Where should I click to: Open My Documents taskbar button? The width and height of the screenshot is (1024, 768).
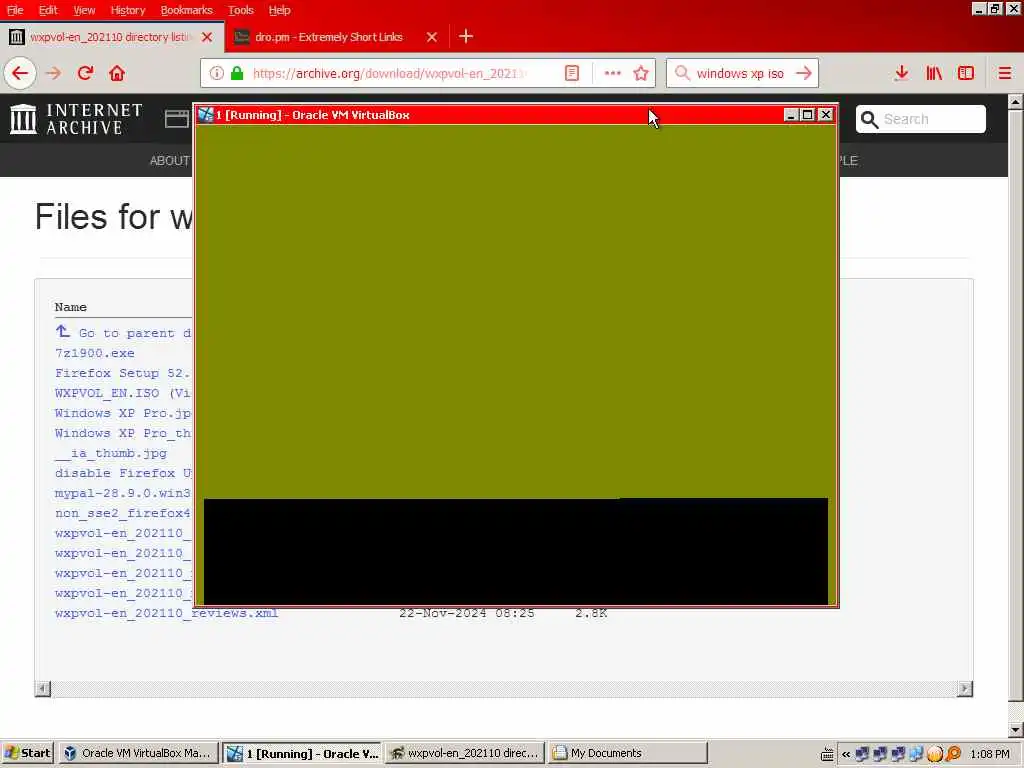click(628, 753)
